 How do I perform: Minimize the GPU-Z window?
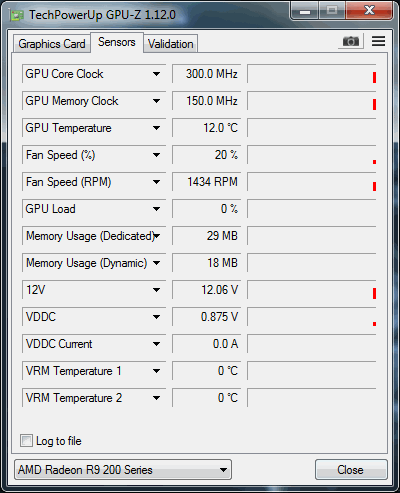click(305, 11)
